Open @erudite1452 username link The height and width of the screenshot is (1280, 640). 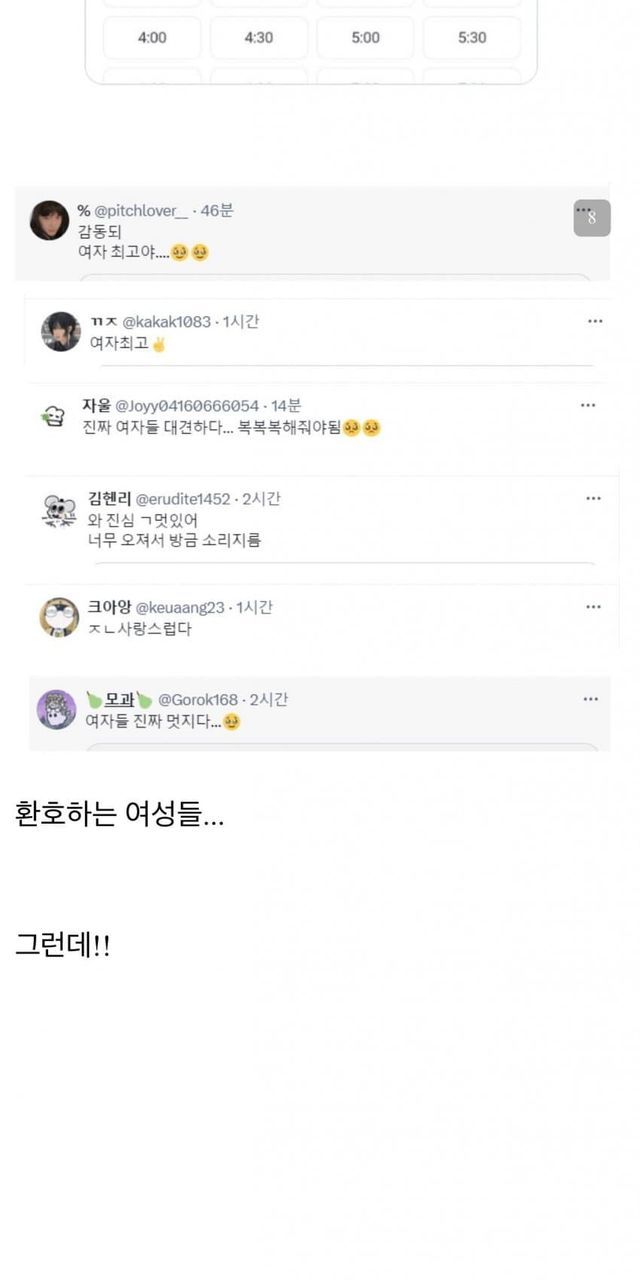[x=182, y=498]
